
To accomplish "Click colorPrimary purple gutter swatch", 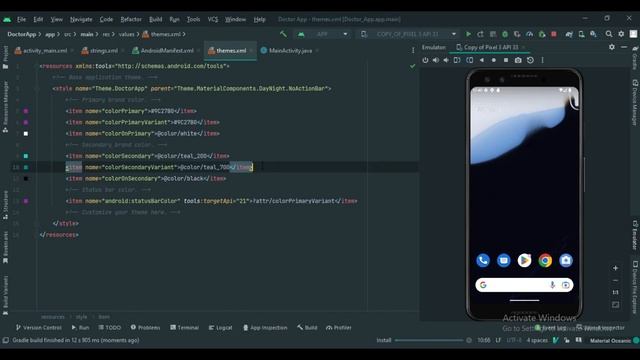I will point(26,111).
